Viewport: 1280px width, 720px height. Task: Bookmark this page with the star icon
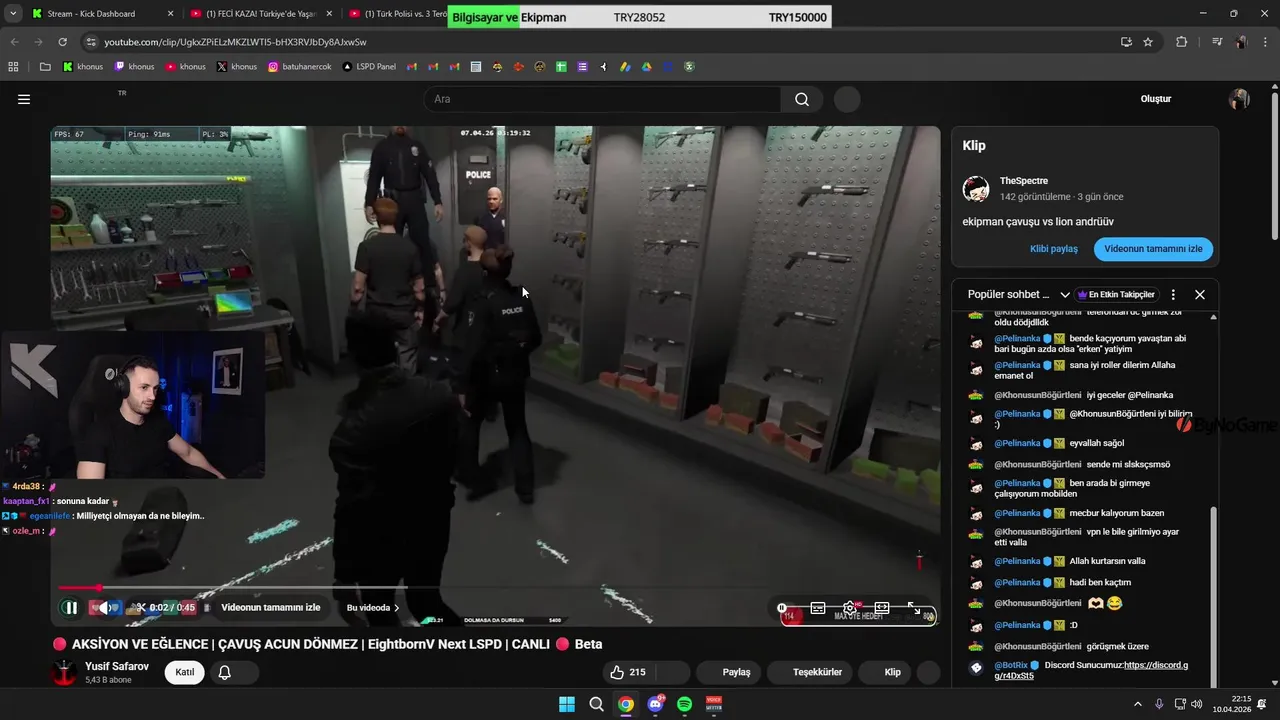(1148, 42)
